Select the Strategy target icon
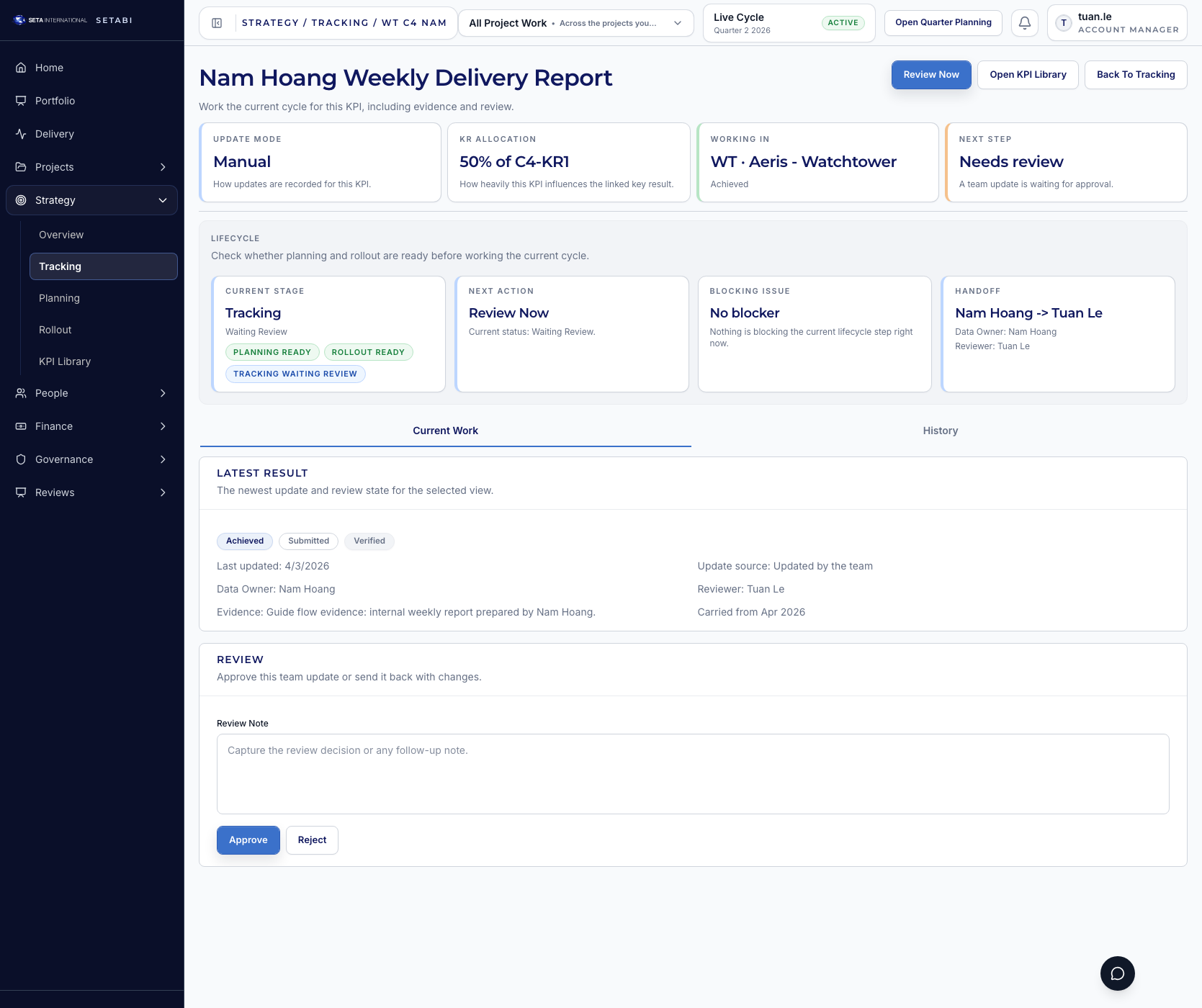Viewport: 1202px width, 1008px height. [x=19, y=200]
